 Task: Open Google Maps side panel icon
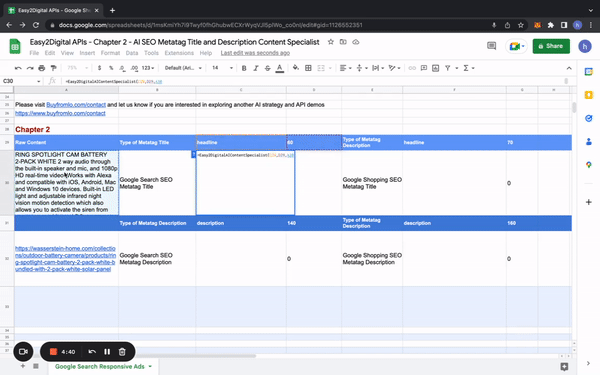[x=589, y=165]
